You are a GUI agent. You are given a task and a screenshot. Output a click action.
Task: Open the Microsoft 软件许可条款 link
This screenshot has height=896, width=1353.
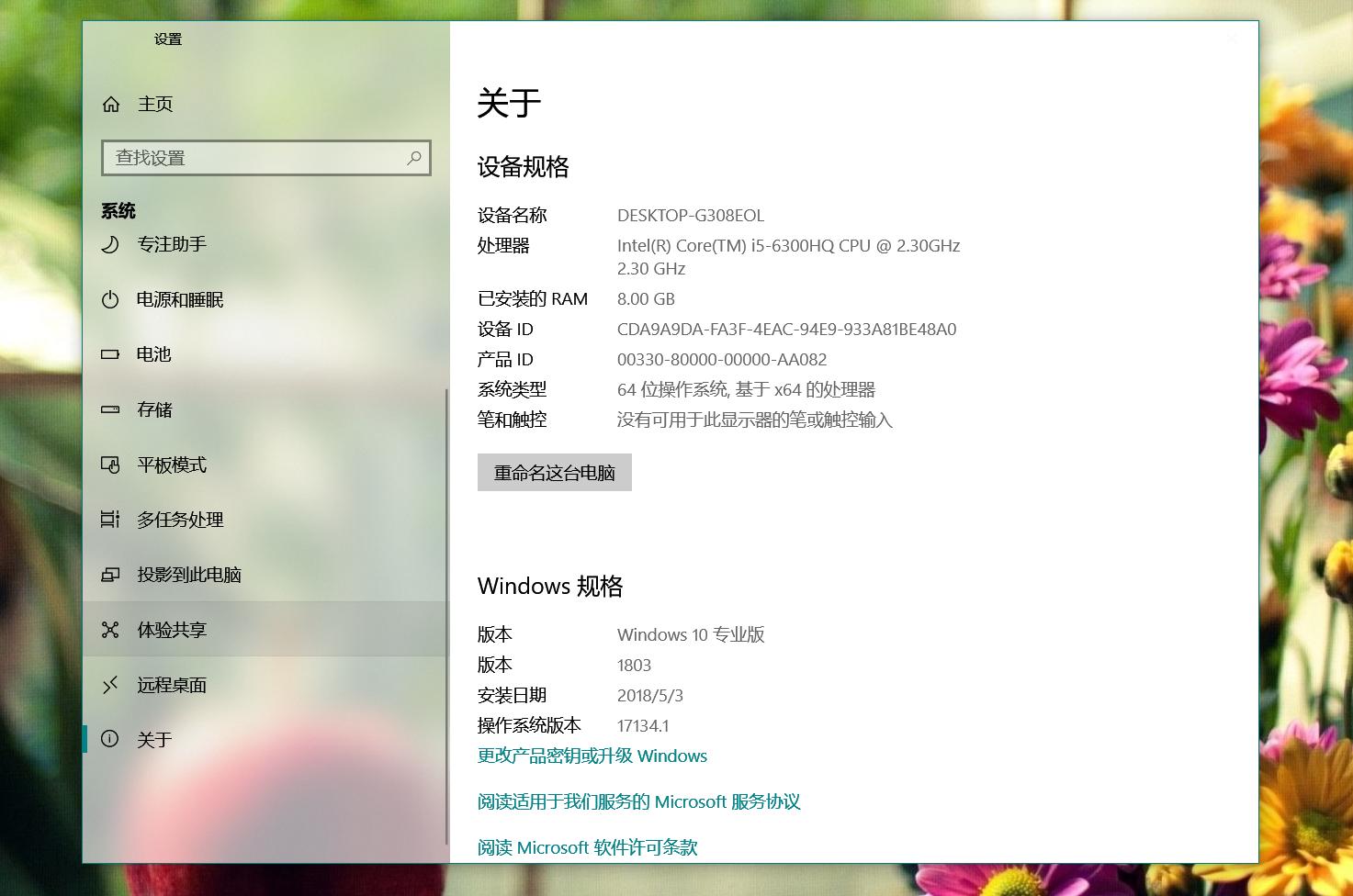point(586,846)
